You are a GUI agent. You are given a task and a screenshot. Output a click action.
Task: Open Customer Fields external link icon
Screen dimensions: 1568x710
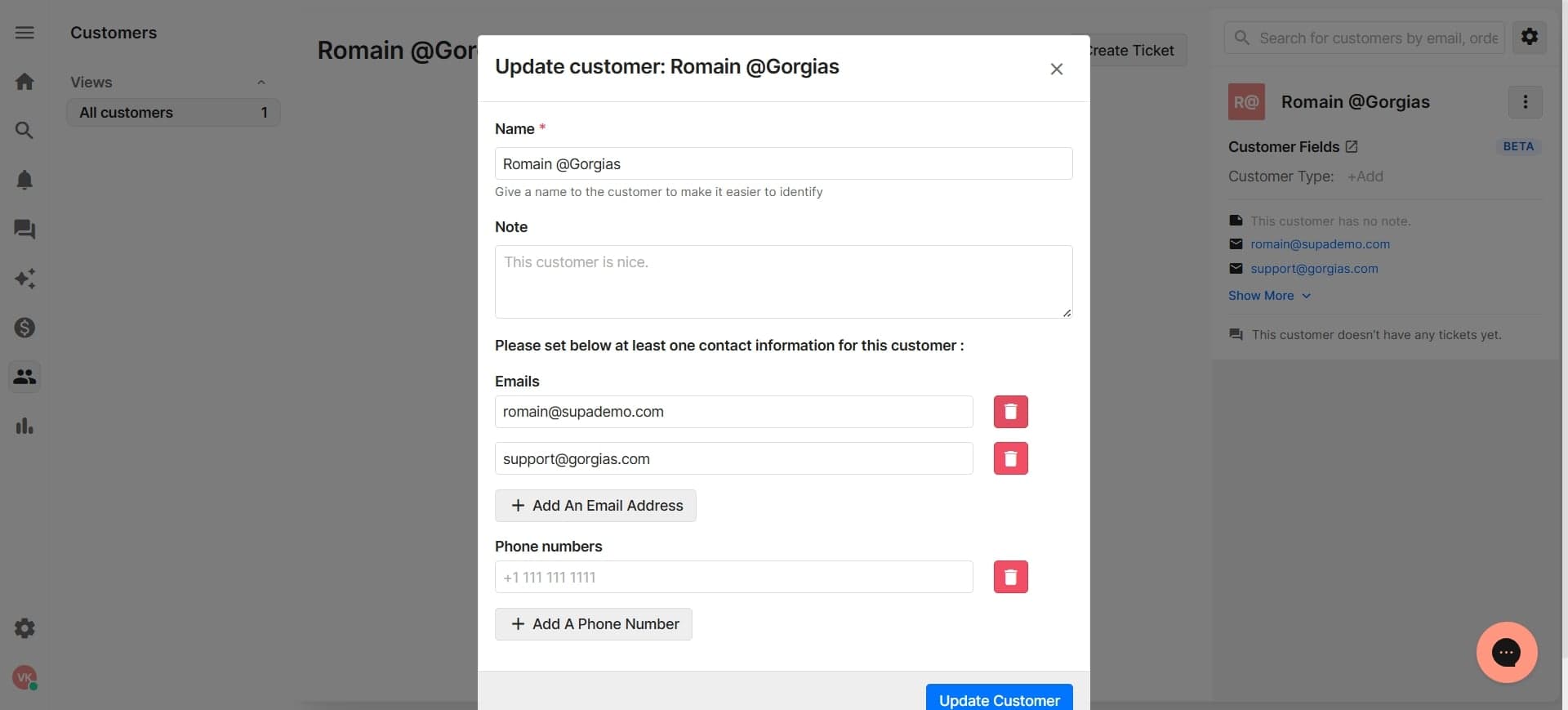(1352, 147)
